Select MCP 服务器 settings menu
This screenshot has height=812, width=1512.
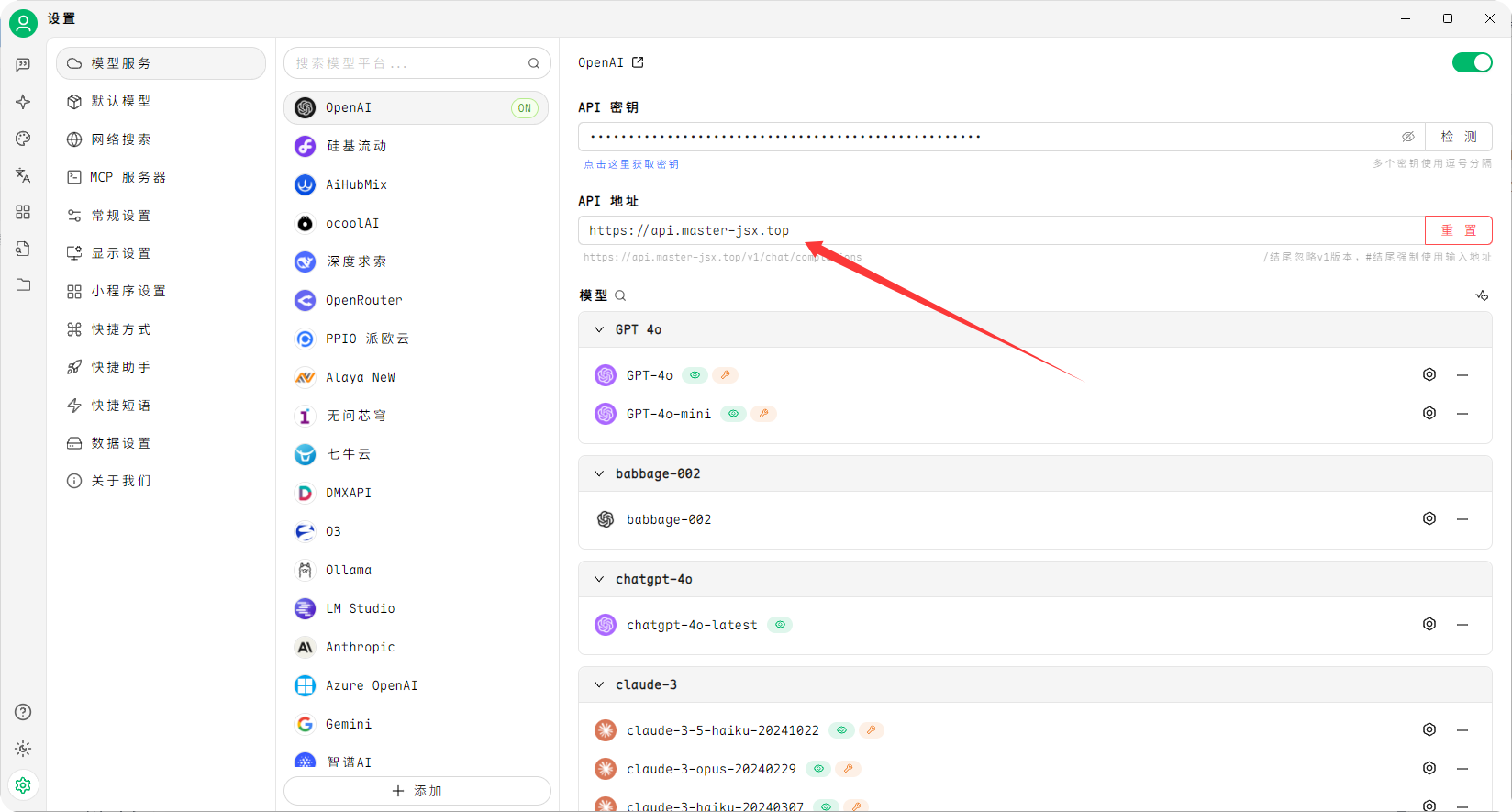161,177
